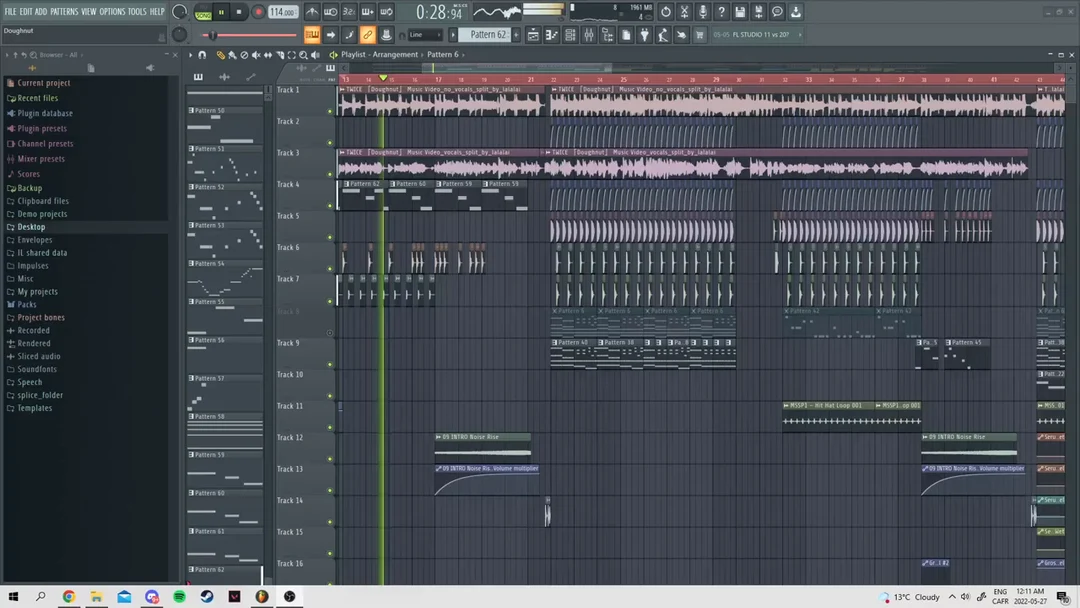This screenshot has height=608, width=1080.
Task: Click the shopping cart content library icon
Action: click(x=699, y=35)
